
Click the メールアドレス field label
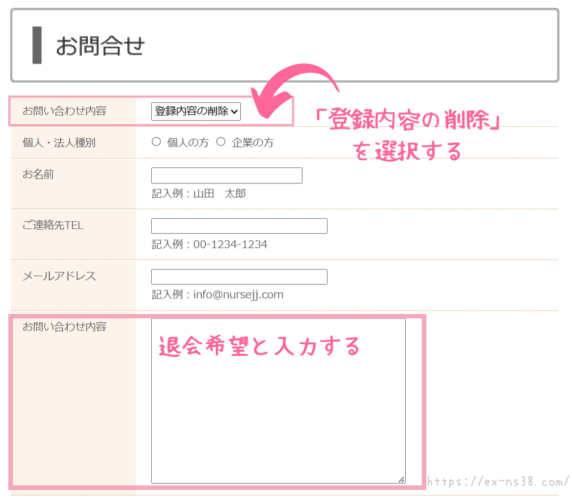pyautogui.click(x=59, y=276)
